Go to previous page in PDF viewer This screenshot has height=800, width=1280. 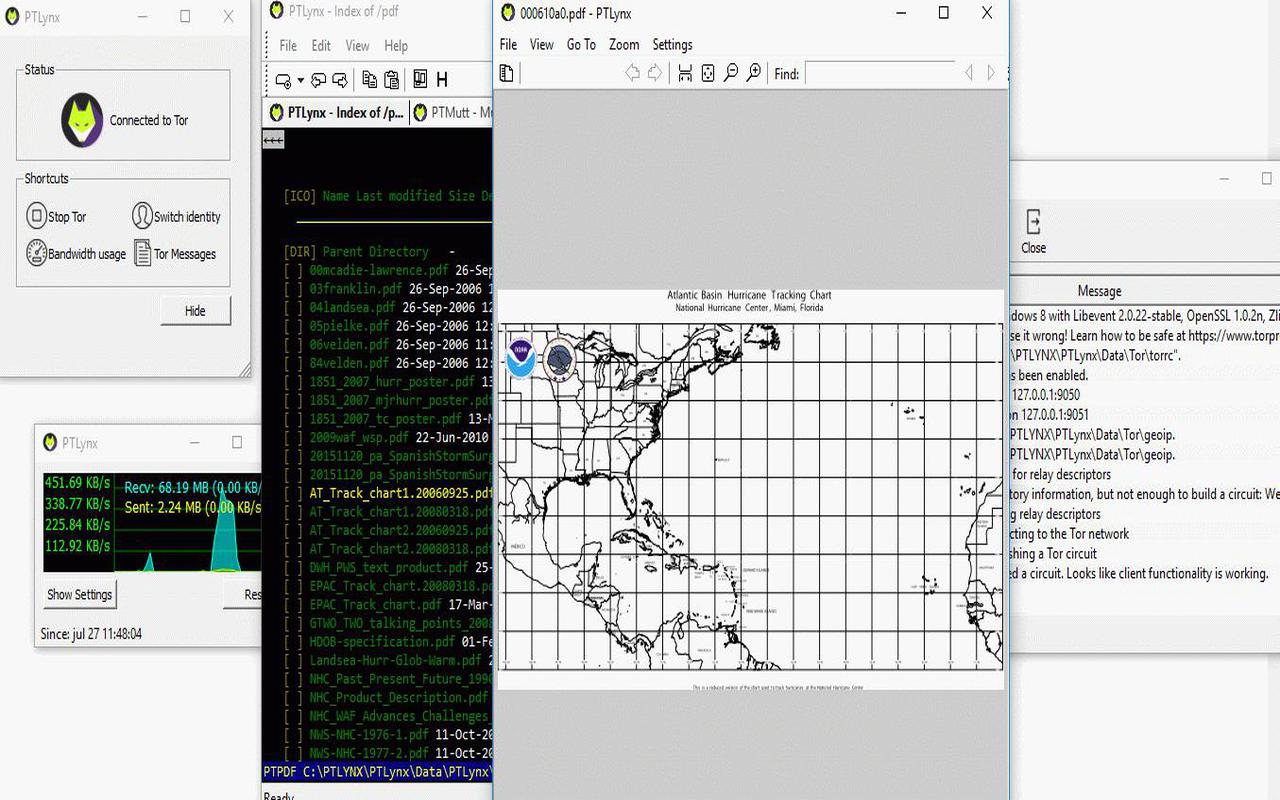pyautogui.click(x=632, y=73)
